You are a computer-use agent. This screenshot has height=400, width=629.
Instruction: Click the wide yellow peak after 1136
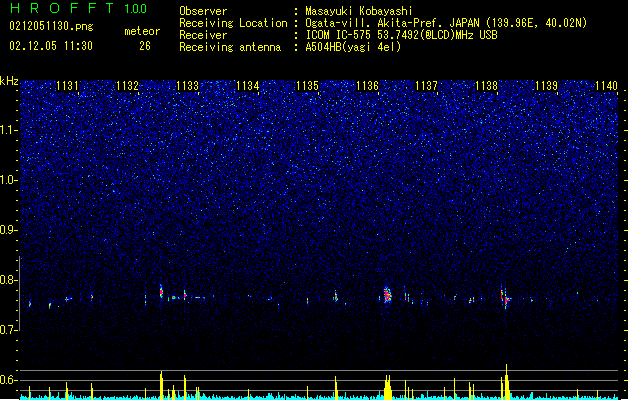(388, 387)
